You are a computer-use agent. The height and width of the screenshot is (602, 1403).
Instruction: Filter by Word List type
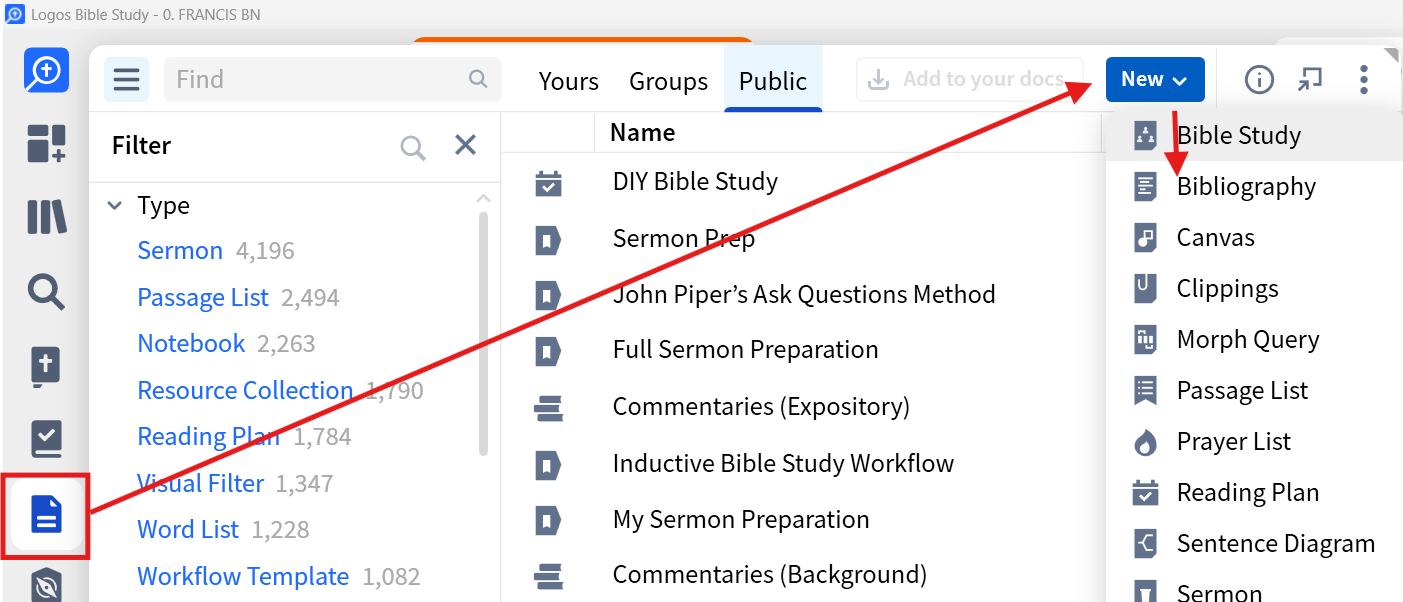[x=188, y=529]
